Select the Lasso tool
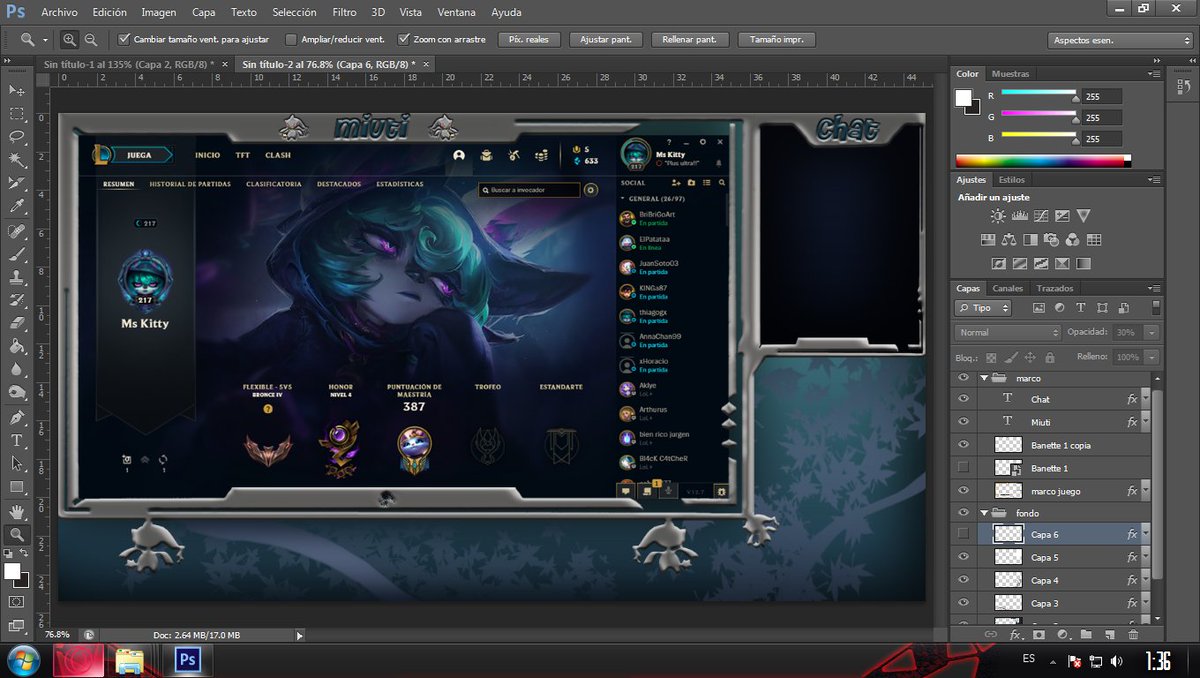1200x678 pixels. click(x=16, y=137)
